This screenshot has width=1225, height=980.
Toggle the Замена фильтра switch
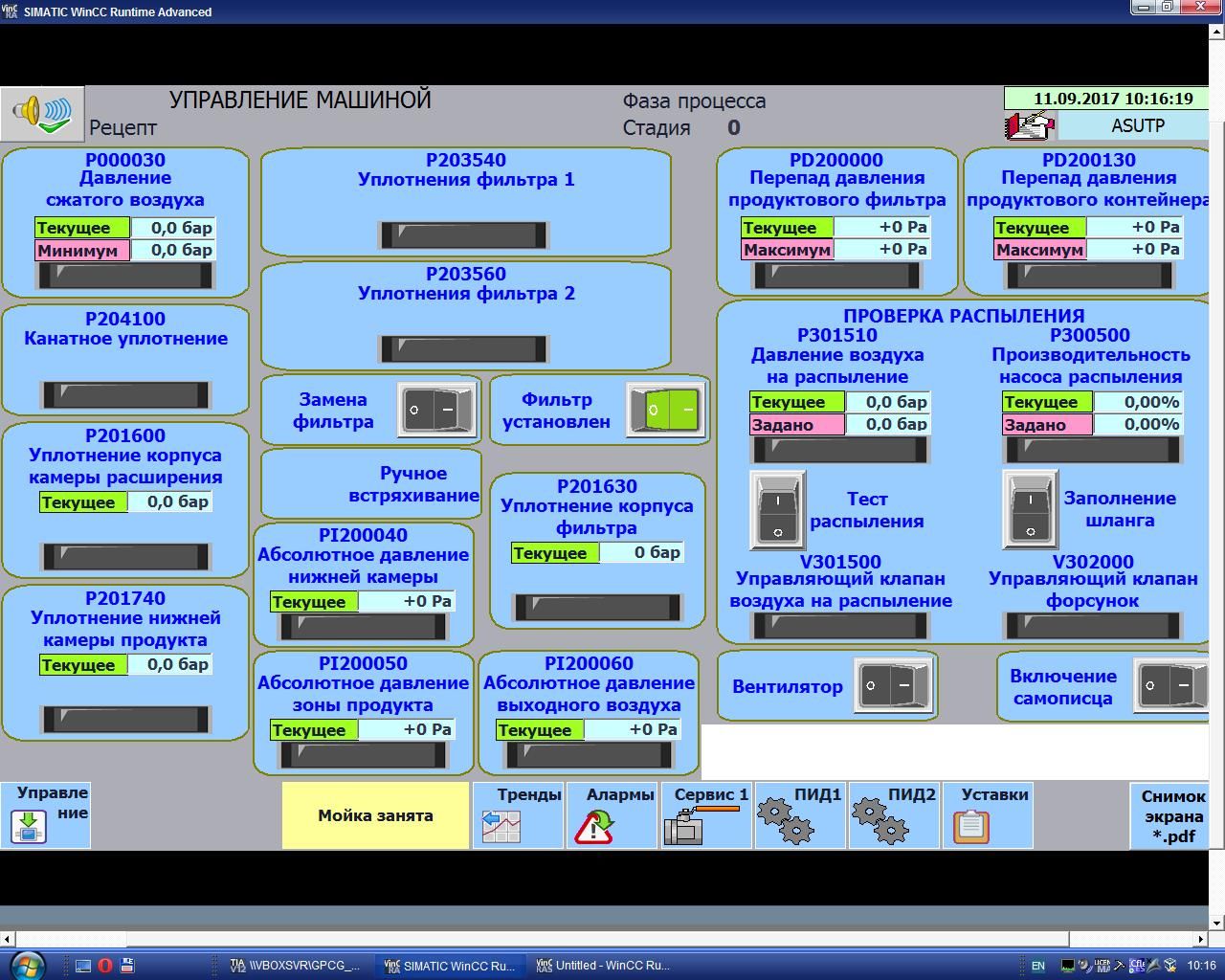pyautogui.click(x=437, y=410)
